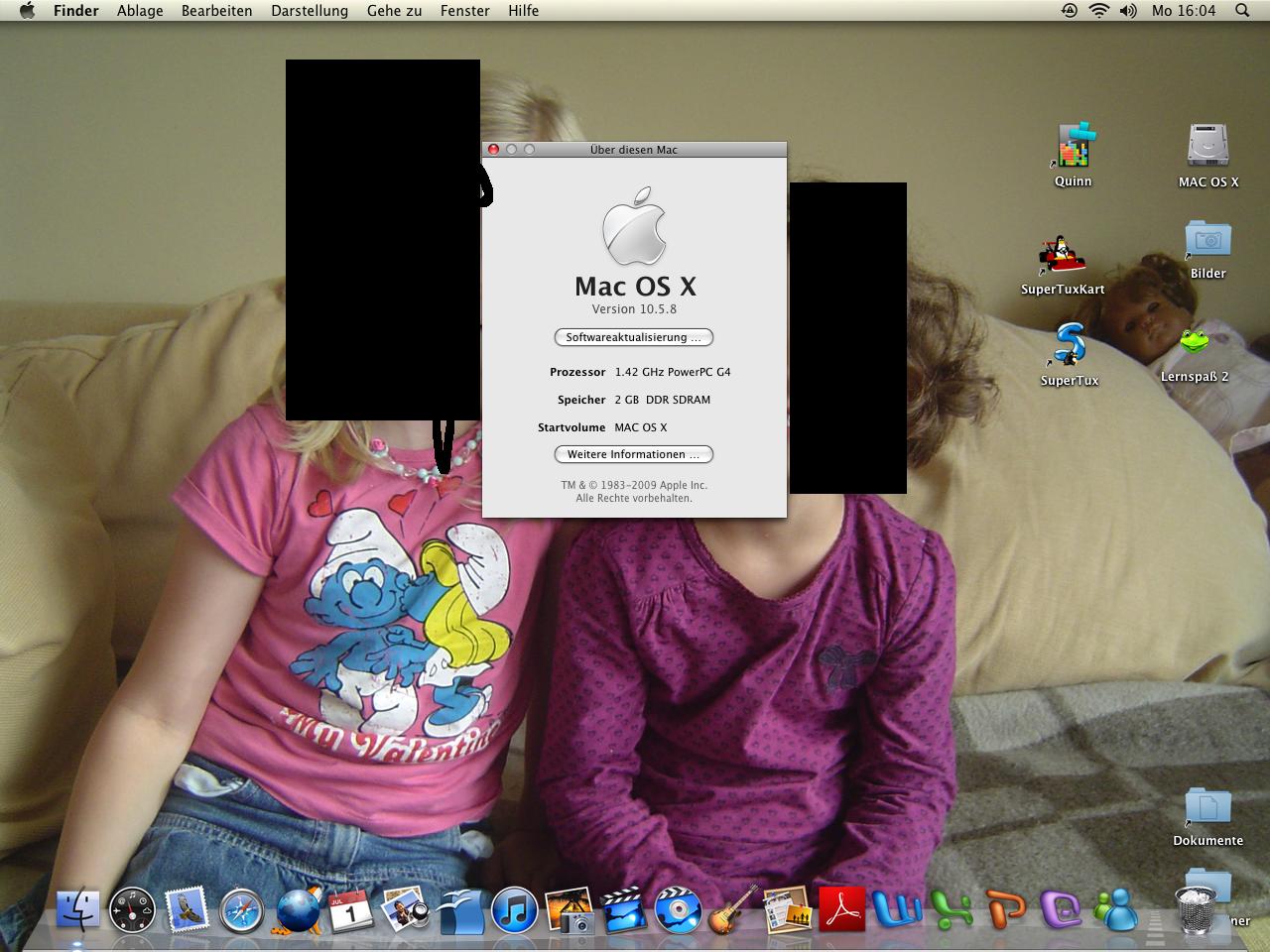The height and width of the screenshot is (952, 1270).
Task: Open the Trash in the Dock
Action: (1196, 910)
